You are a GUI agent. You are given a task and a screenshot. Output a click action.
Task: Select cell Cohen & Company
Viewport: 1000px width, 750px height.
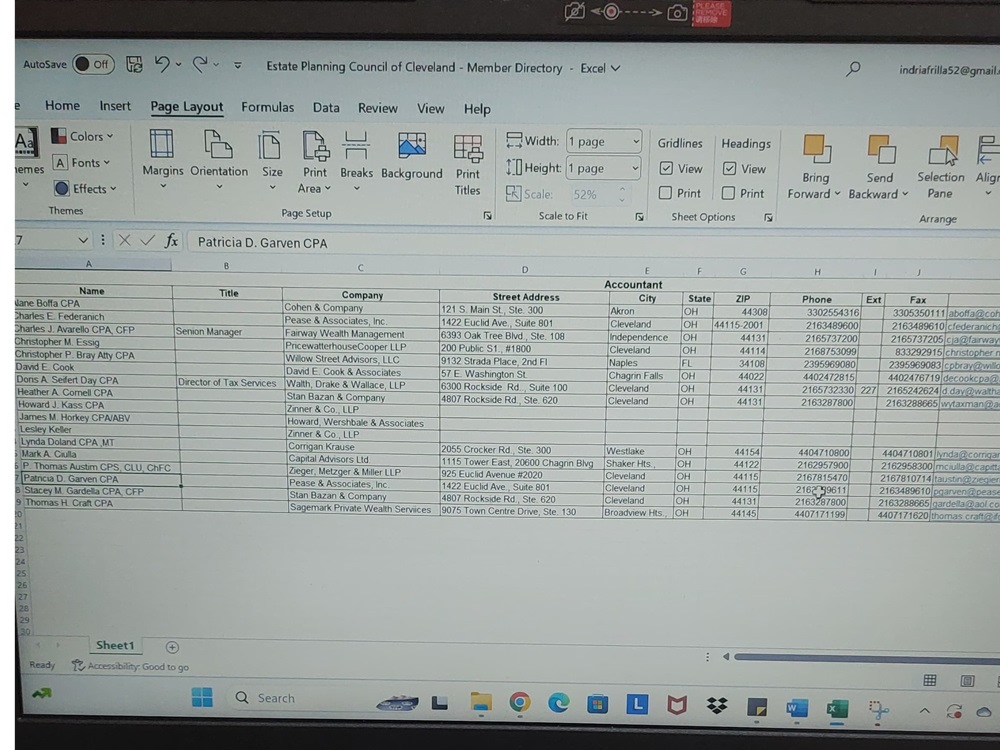(361, 307)
